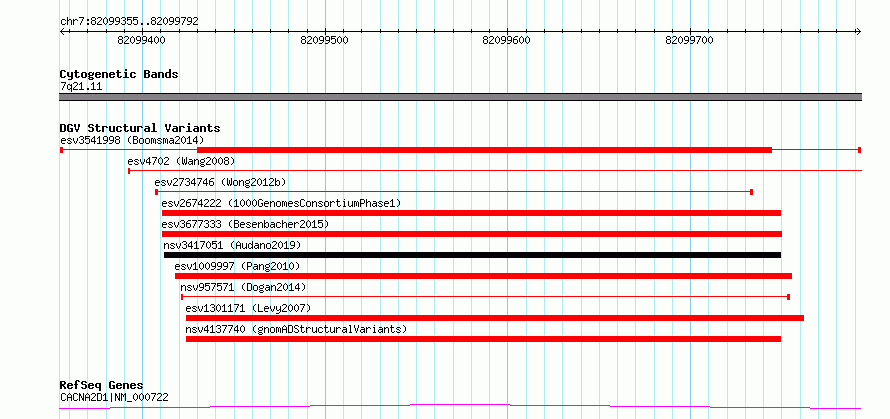Click the 82099500 ruler tick label
The image size is (890, 419).
tap(324, 40)
